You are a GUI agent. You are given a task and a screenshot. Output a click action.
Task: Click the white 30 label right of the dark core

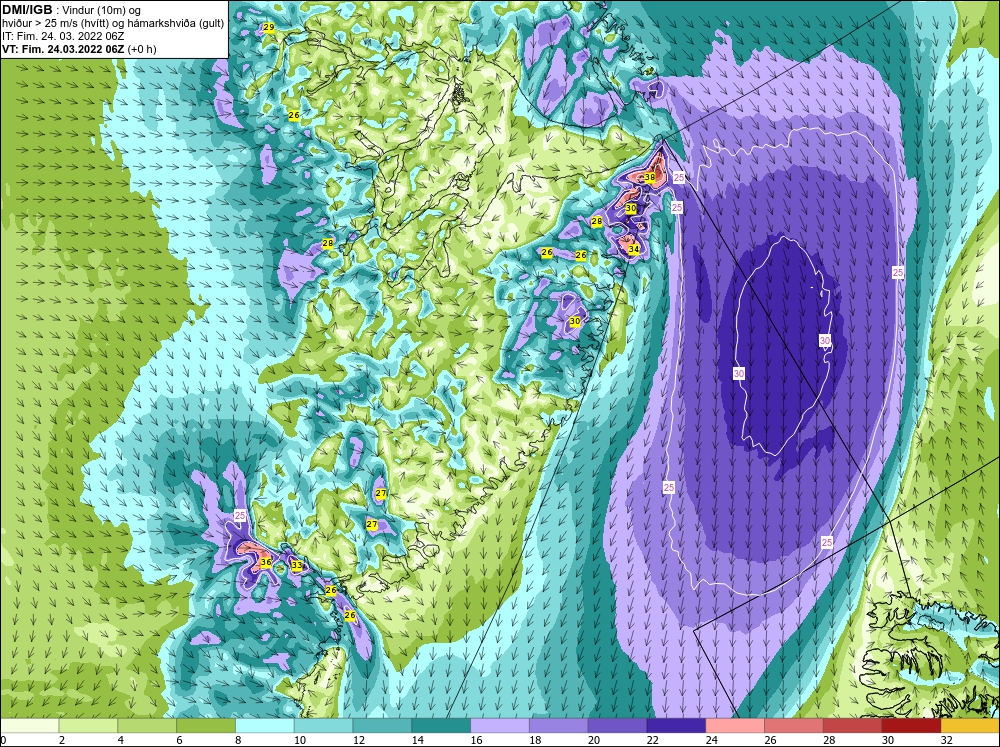pos(825,341)
